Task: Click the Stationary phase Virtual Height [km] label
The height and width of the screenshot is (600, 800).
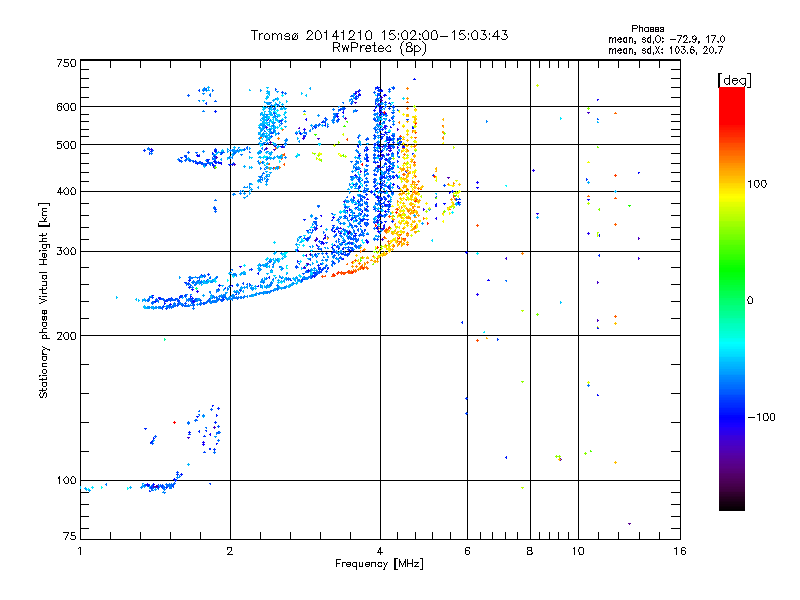Action: point(44,300)
